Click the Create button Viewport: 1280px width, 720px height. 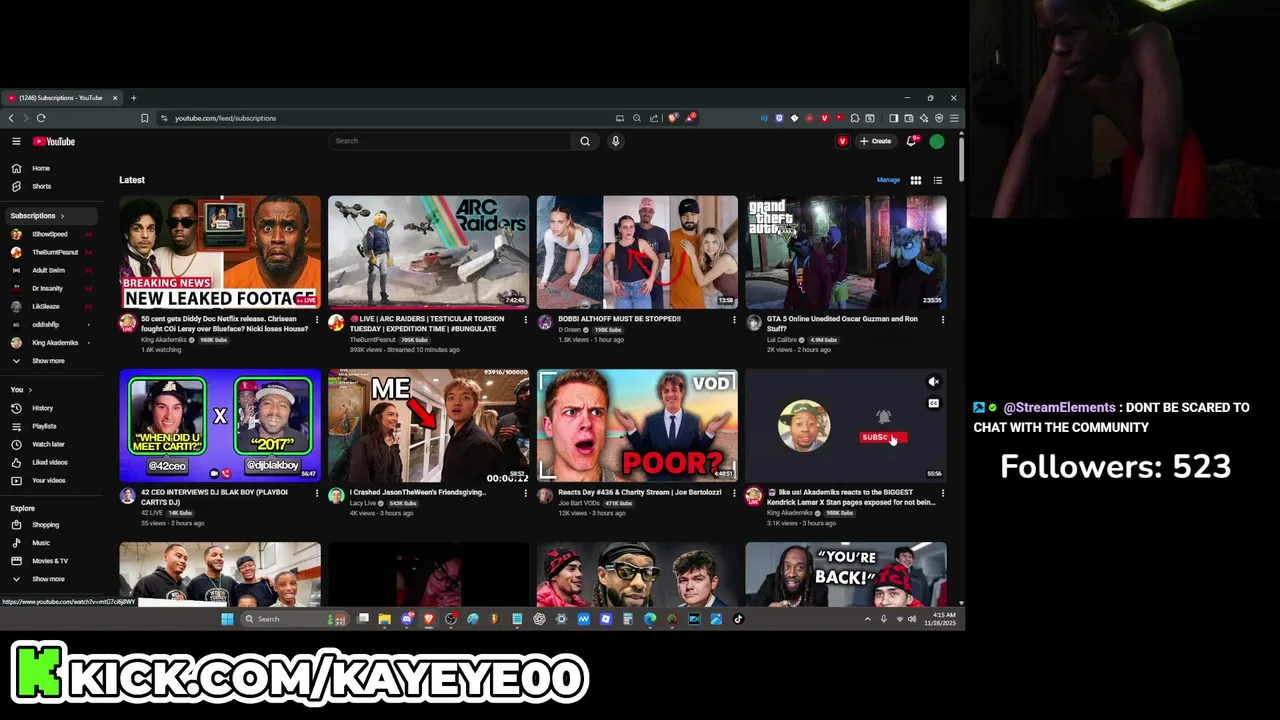coord(875,141)
